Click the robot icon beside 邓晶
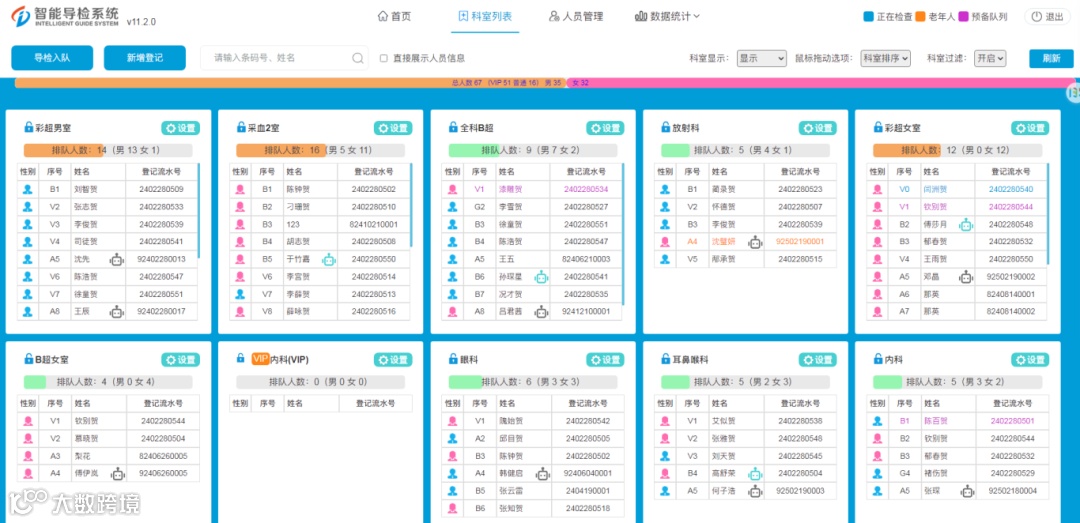 [x=966, y=276]
